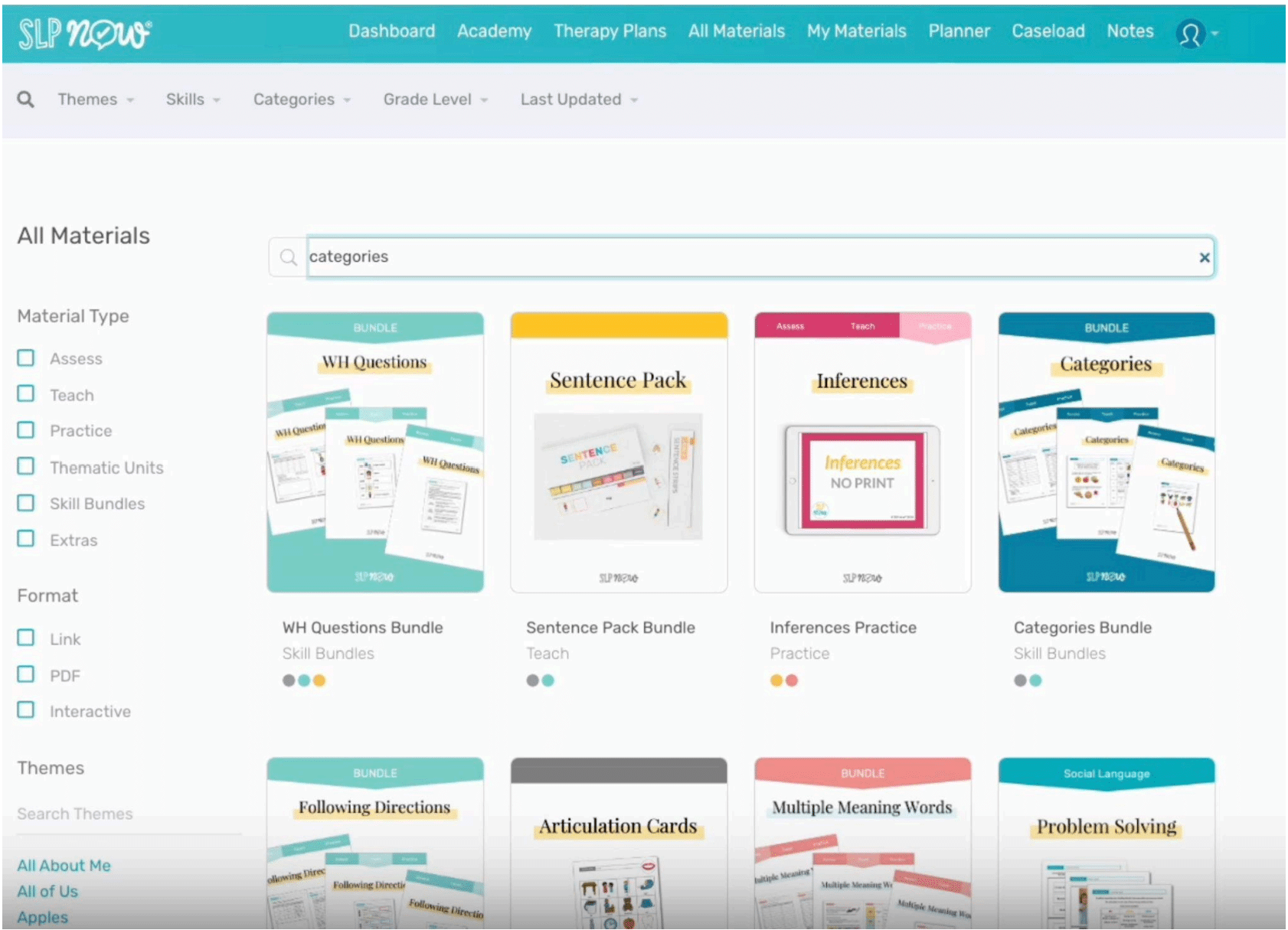Check the Link format box

[26, 638]
